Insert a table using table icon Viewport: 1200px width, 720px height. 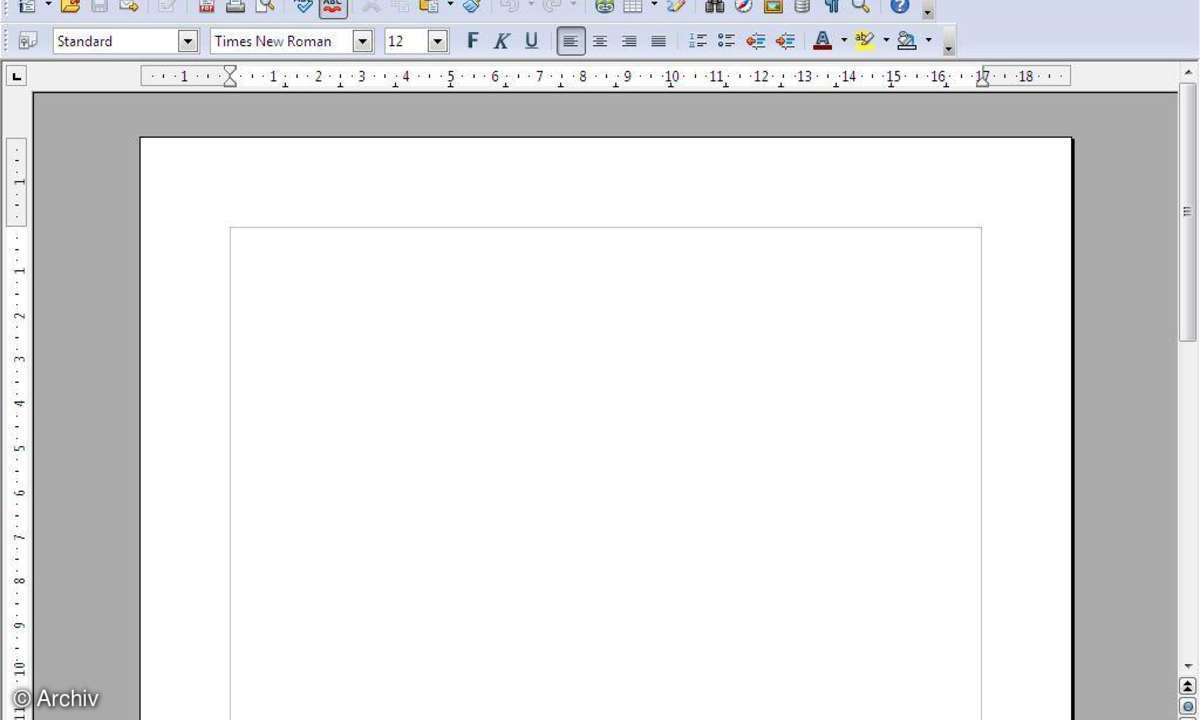pos(633,6)
